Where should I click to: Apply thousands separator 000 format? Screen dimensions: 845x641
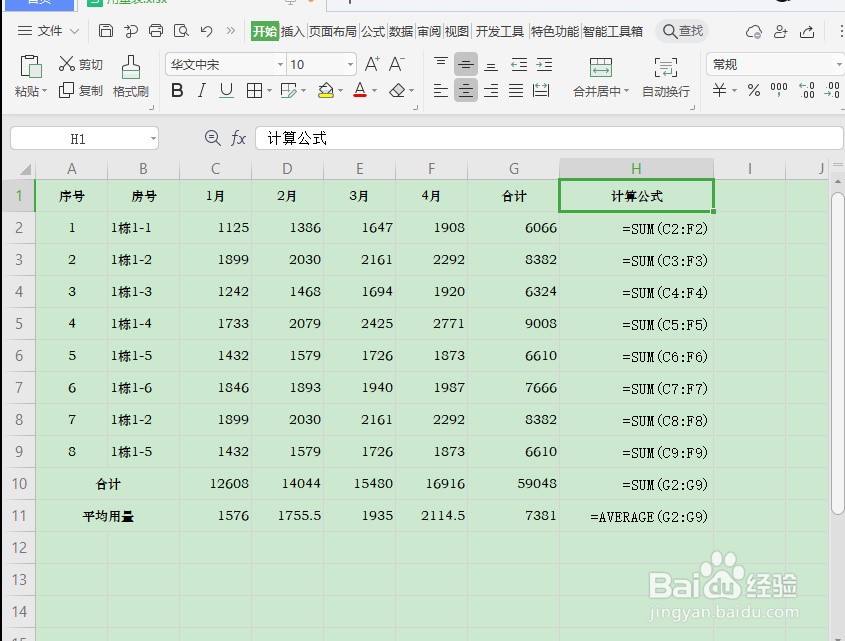[x=779, y=89]
